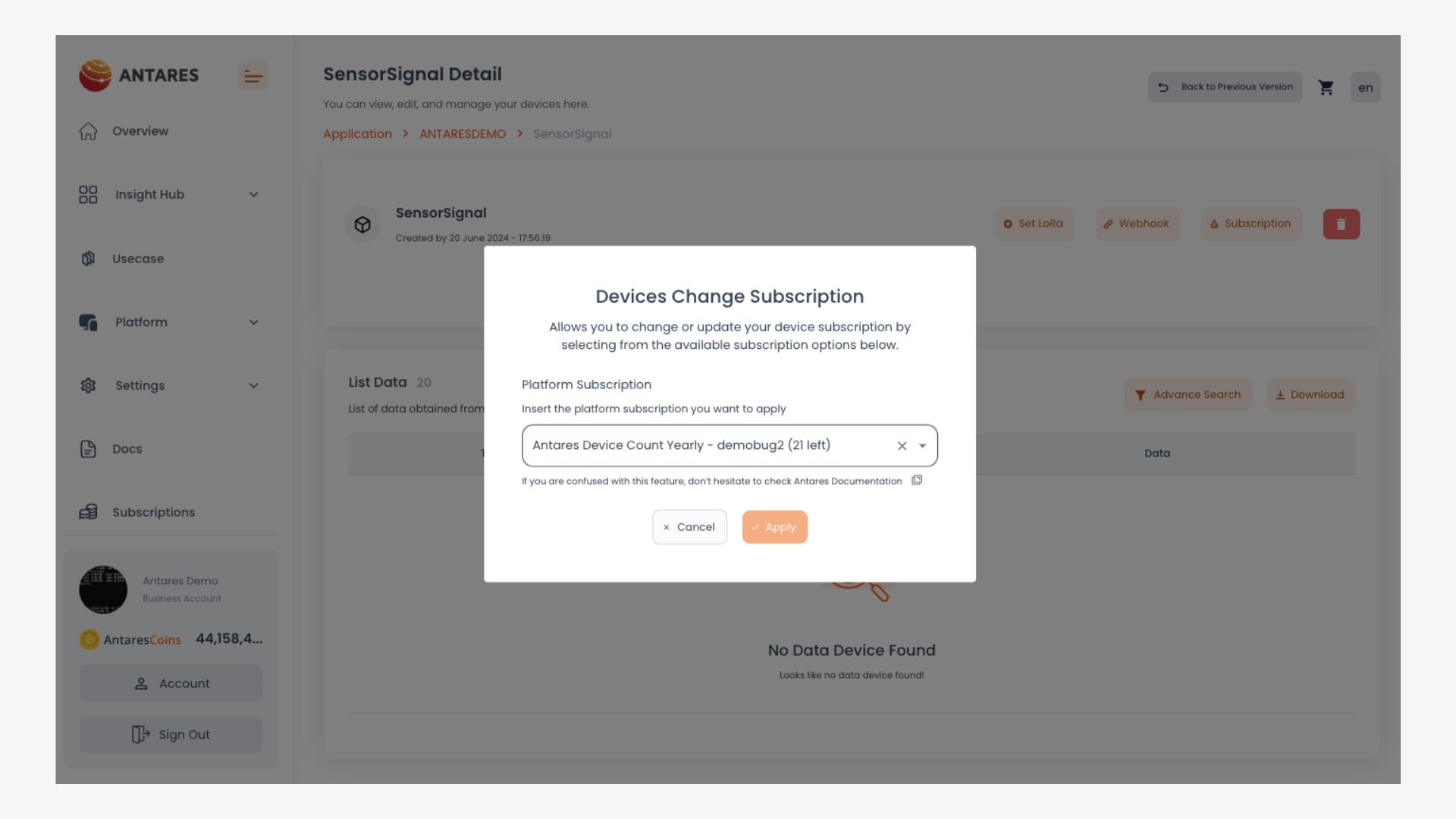Click the Antares Demo profile avatar
Image resolution: width=1456 pixels, height=819 pixels.
(x=103, y=589)
